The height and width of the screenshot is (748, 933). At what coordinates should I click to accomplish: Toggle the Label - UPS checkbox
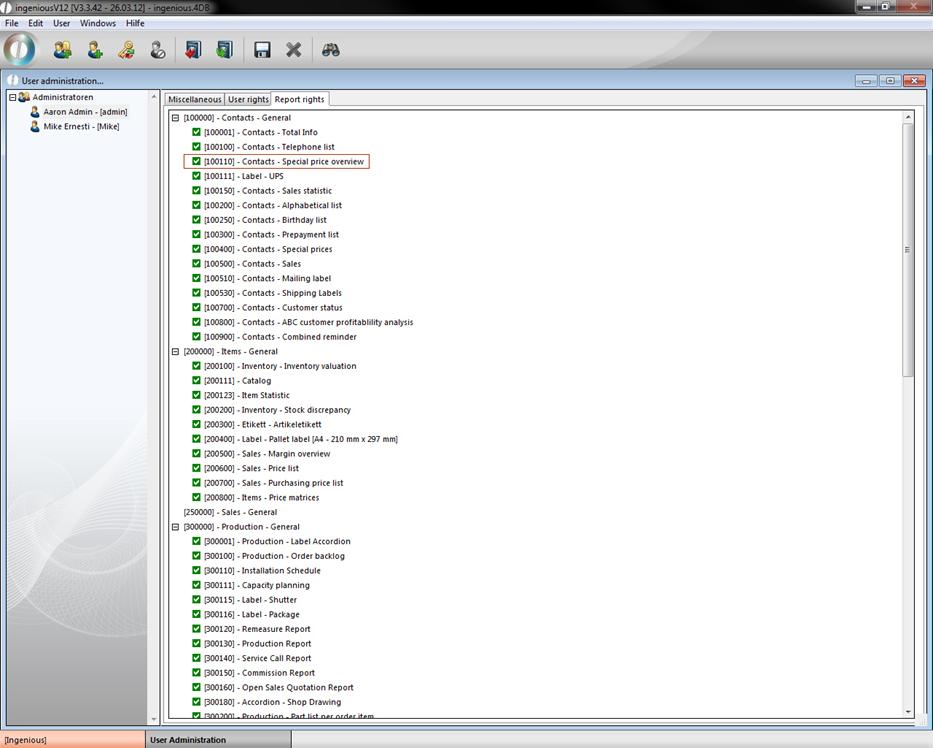pos(197,176)
